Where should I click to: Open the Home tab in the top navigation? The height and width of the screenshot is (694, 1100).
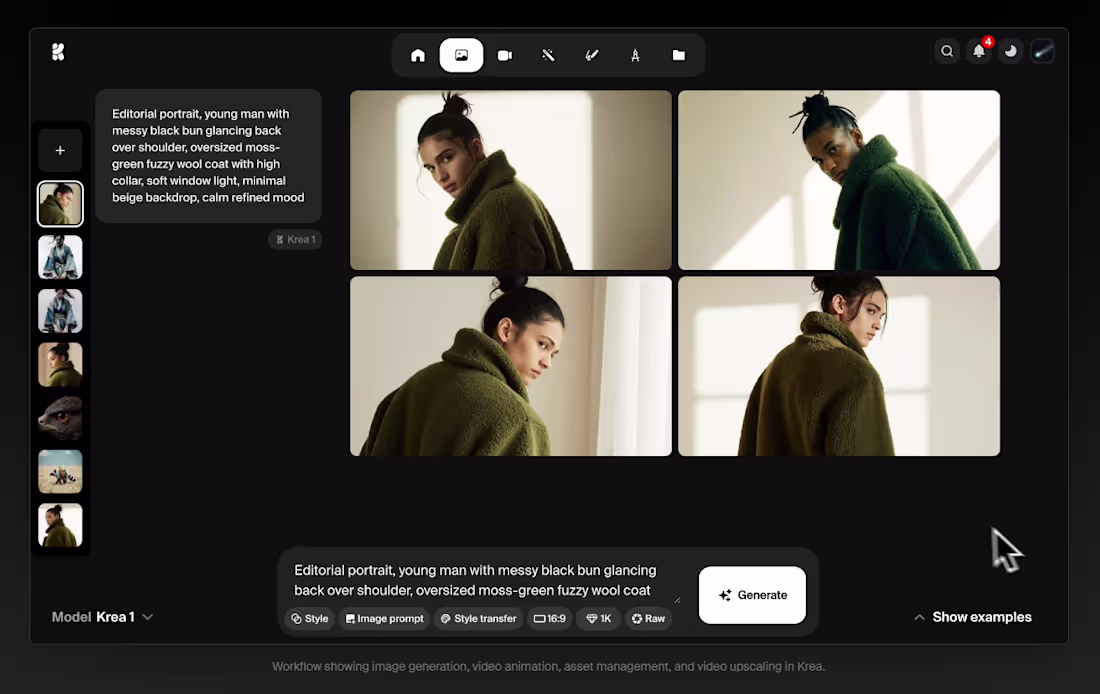click(417, 55)
